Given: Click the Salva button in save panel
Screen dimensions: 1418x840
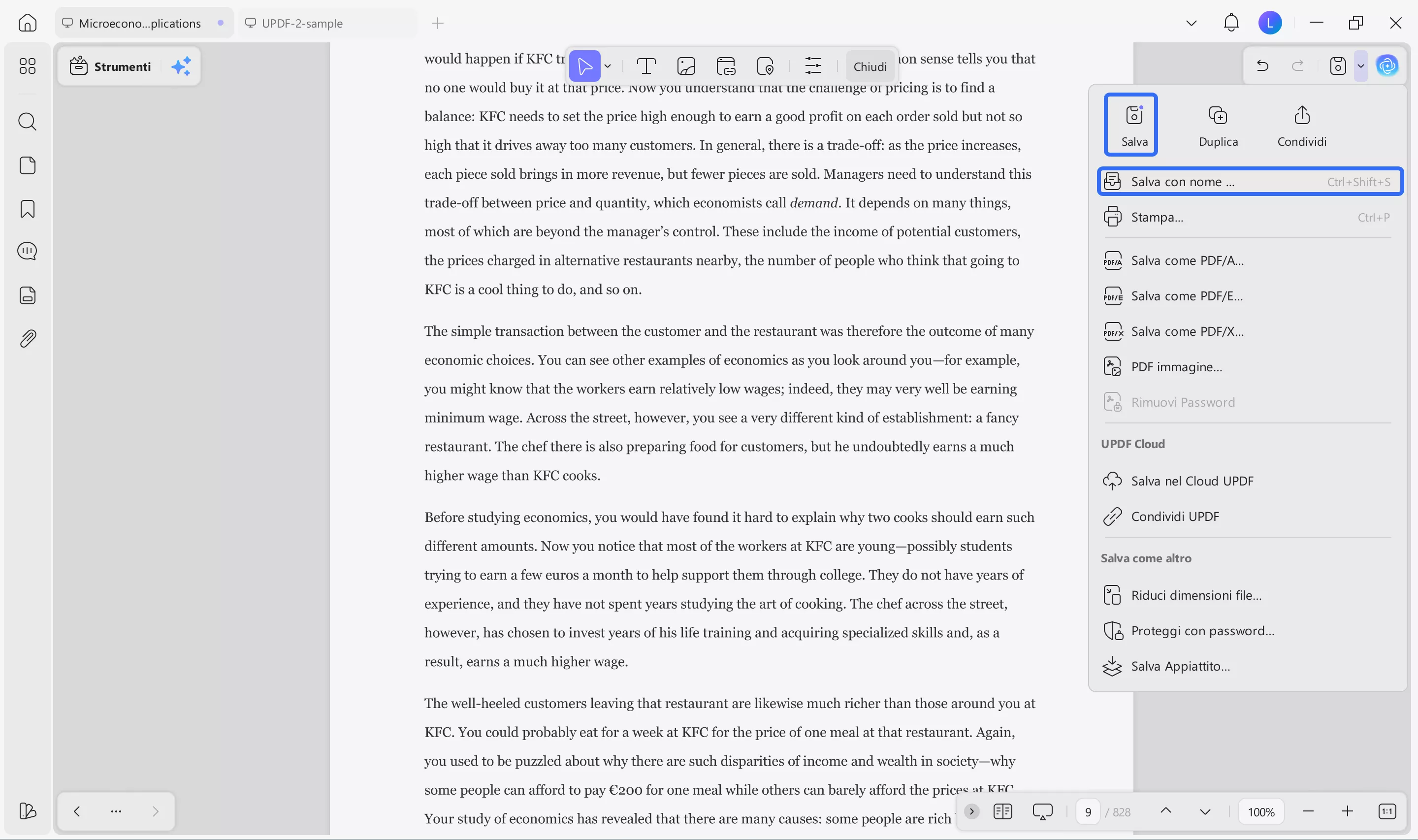Looking at the screenshot, I should point(1130,124).
